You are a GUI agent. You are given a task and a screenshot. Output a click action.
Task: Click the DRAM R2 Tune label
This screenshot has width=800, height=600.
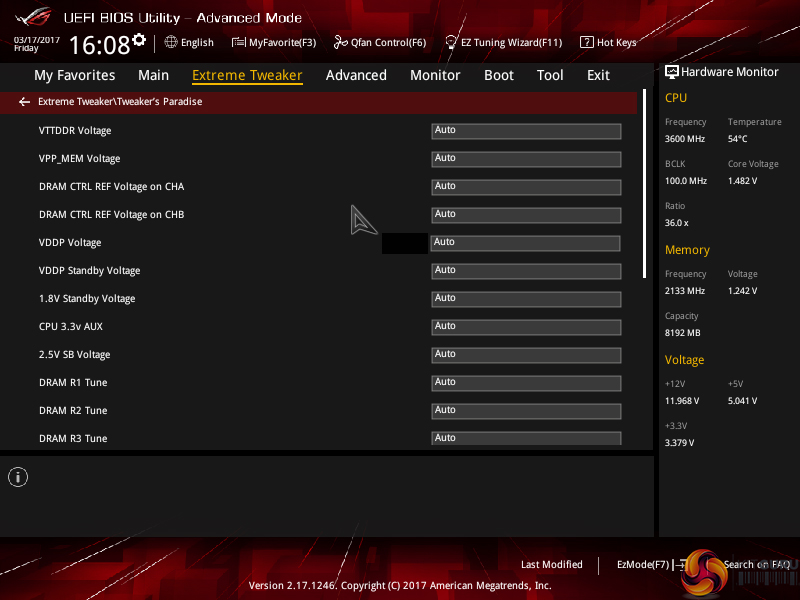tap(73, 411)
